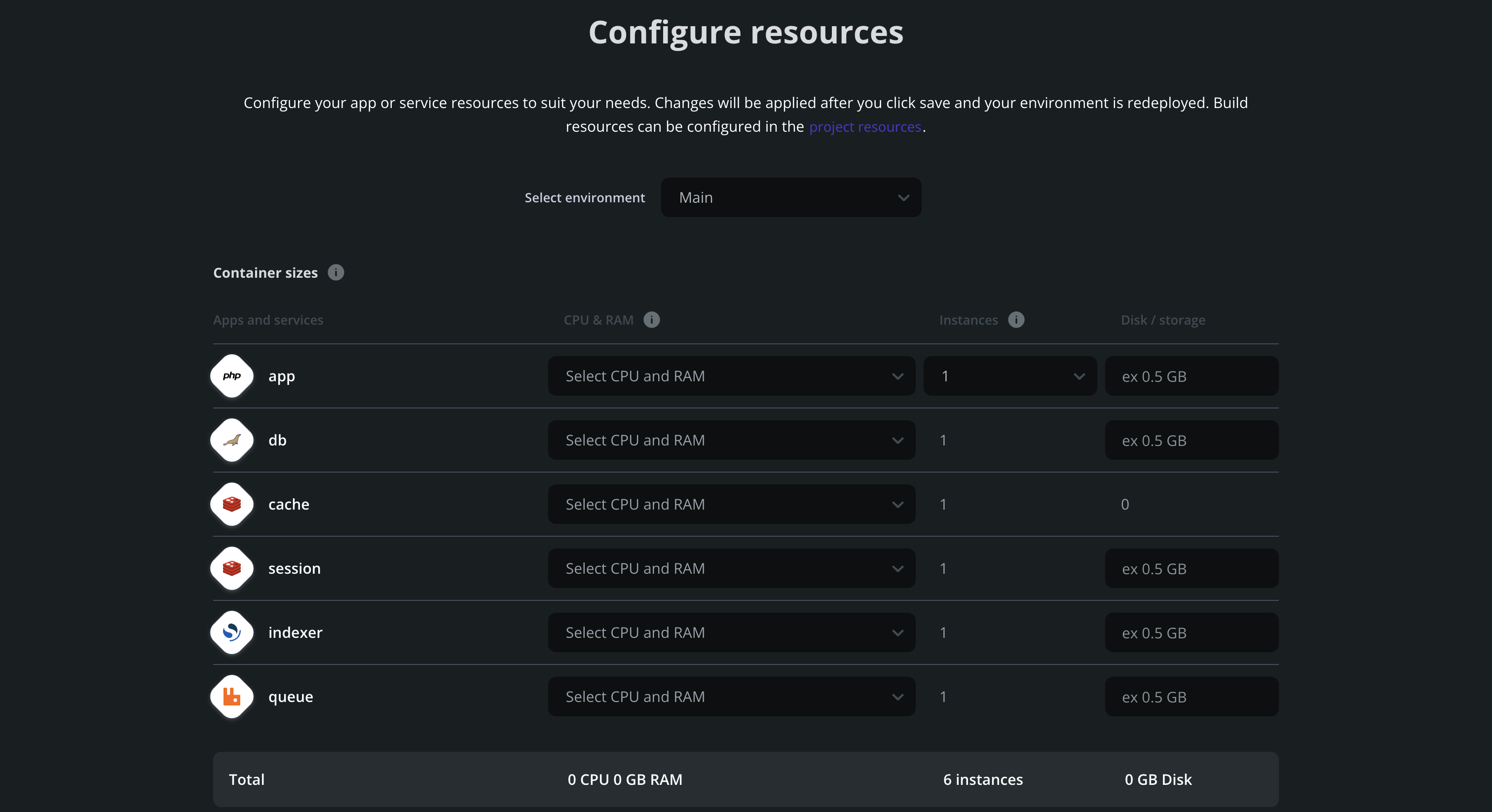Viewport: 1492px width, 812px height.
Task: Click the 'cache' service name
Action: pos(289,504)
